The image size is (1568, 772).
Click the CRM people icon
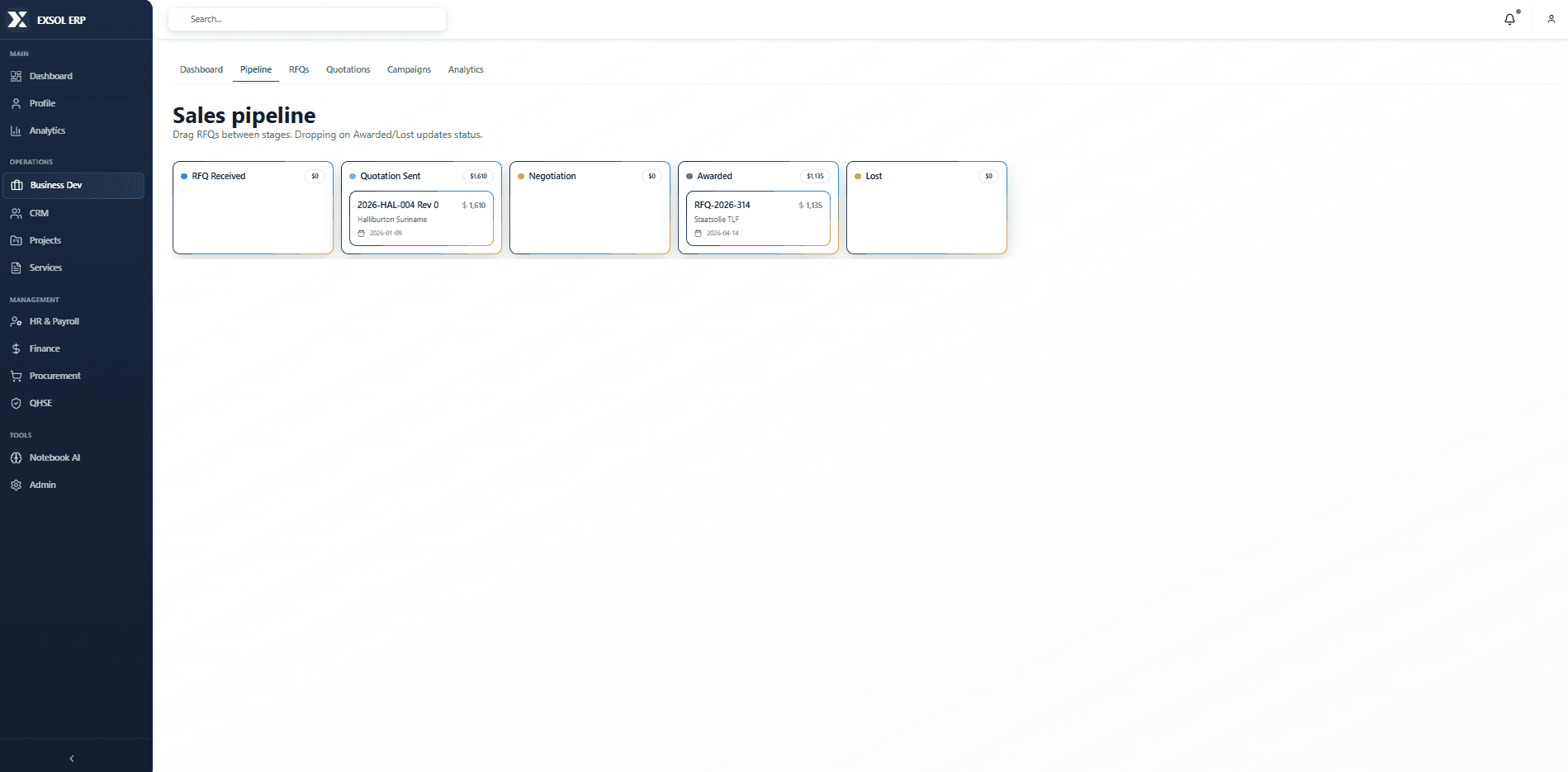click(16, 213)
